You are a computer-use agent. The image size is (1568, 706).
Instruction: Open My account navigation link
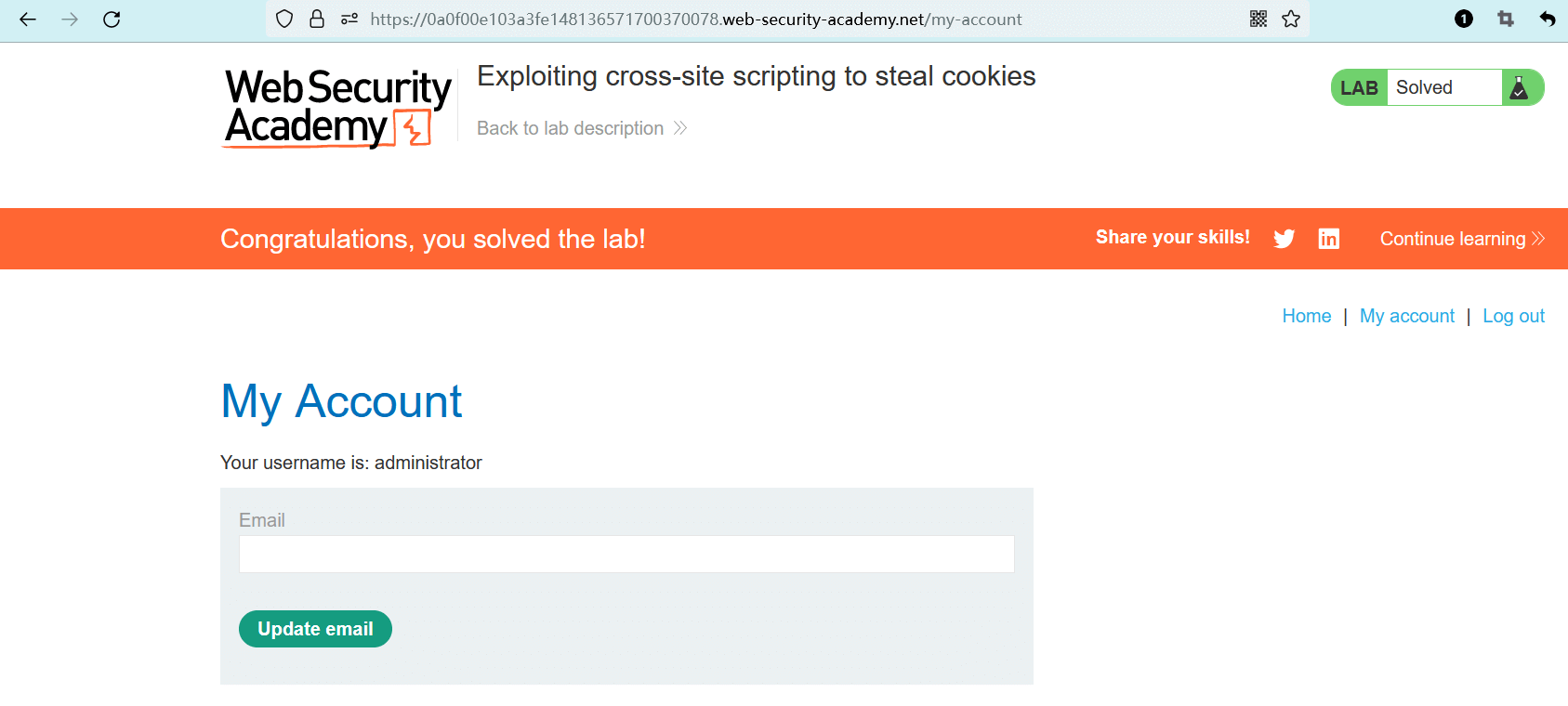pyautogui.click(x=1406, y=316)
